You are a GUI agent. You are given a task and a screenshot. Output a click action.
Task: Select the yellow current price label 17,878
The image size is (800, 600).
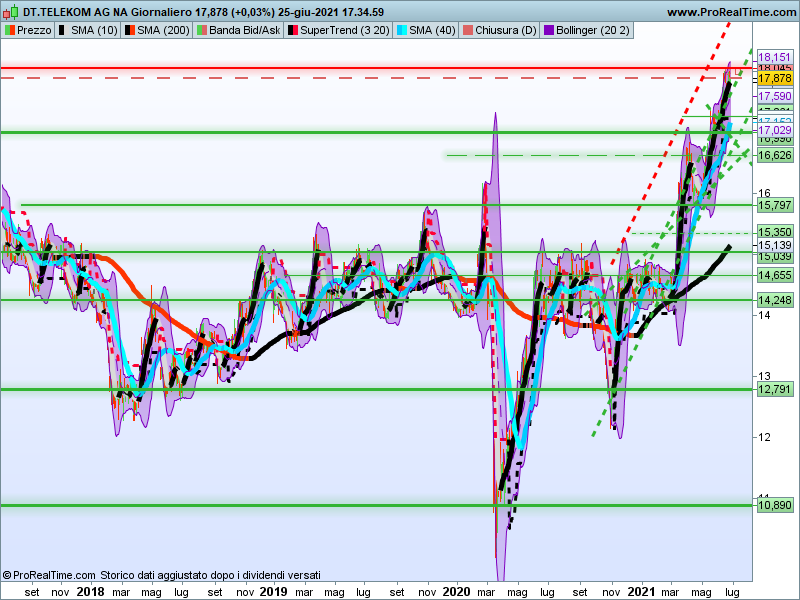[774, 78]
